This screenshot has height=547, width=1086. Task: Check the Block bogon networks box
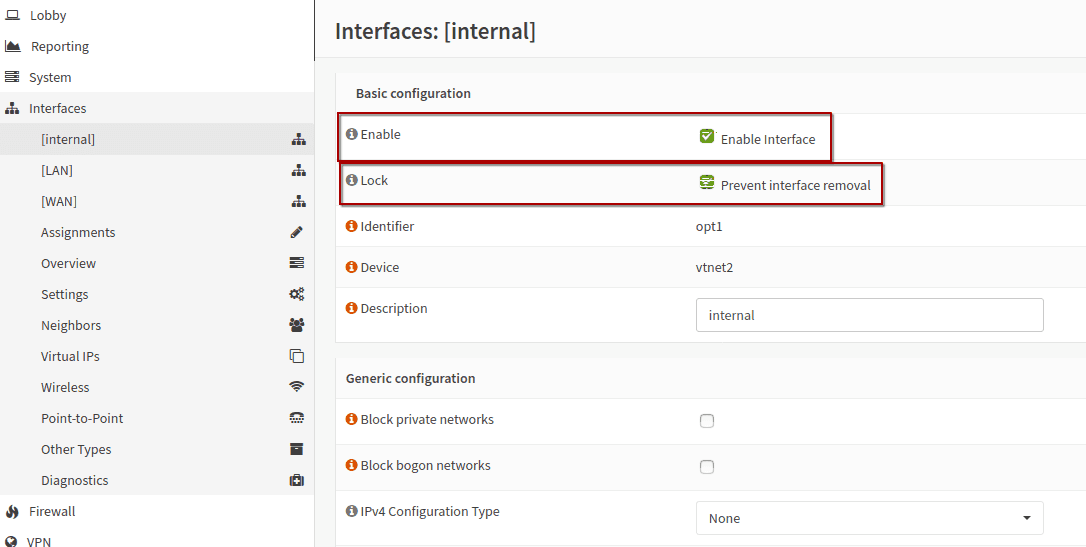click(706, 467)
